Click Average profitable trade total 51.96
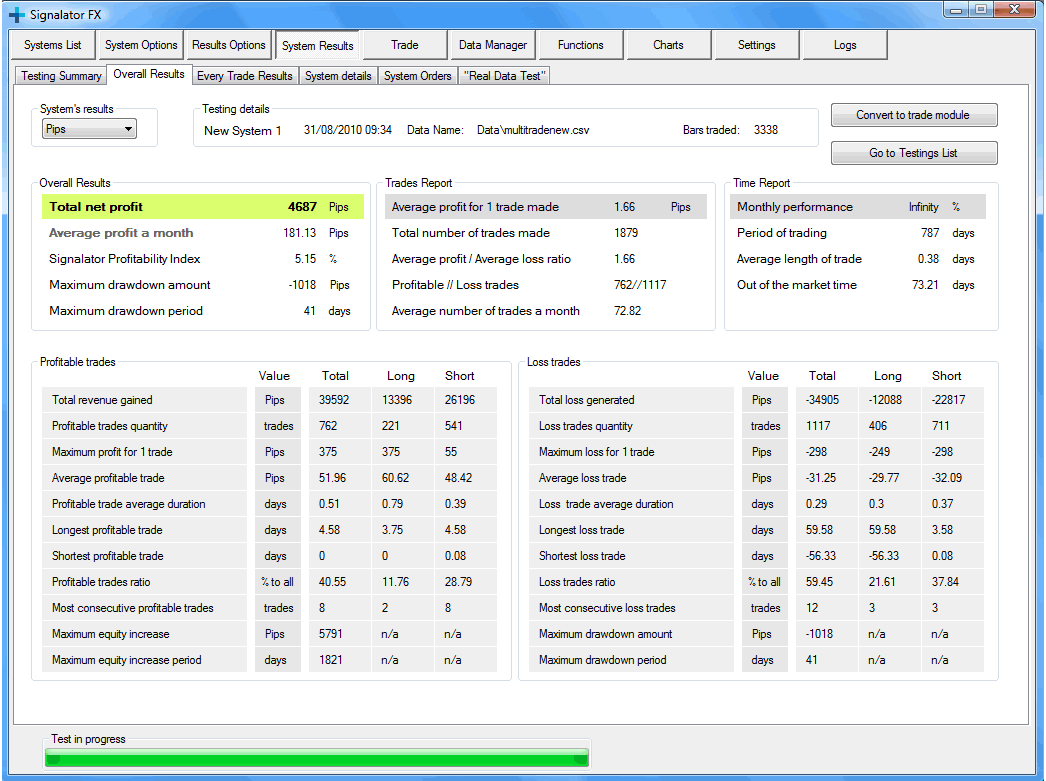 pyautogui.click(x=332, y=478)
